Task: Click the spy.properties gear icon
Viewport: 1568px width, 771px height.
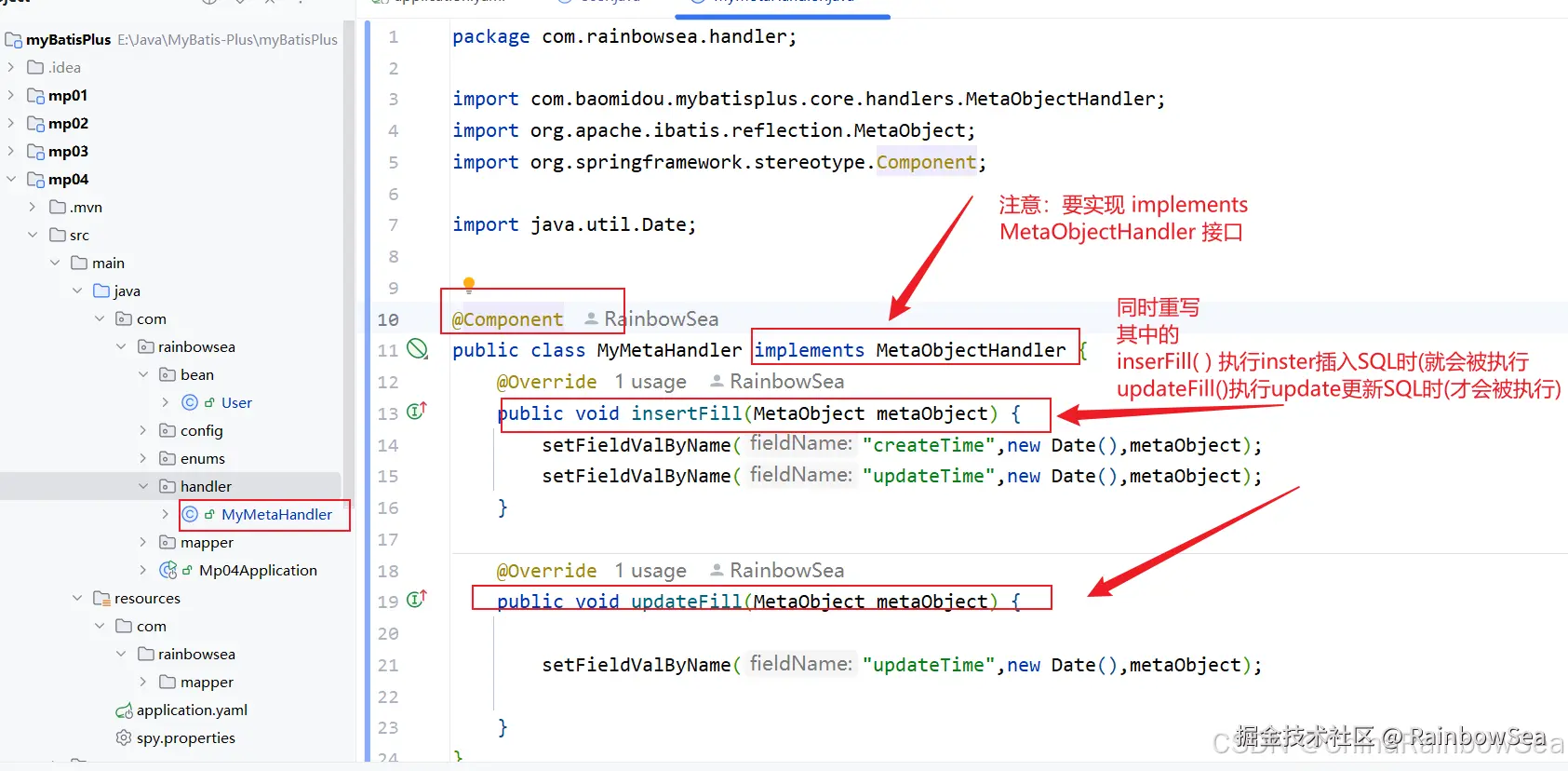Action: [x=124, y=737]
